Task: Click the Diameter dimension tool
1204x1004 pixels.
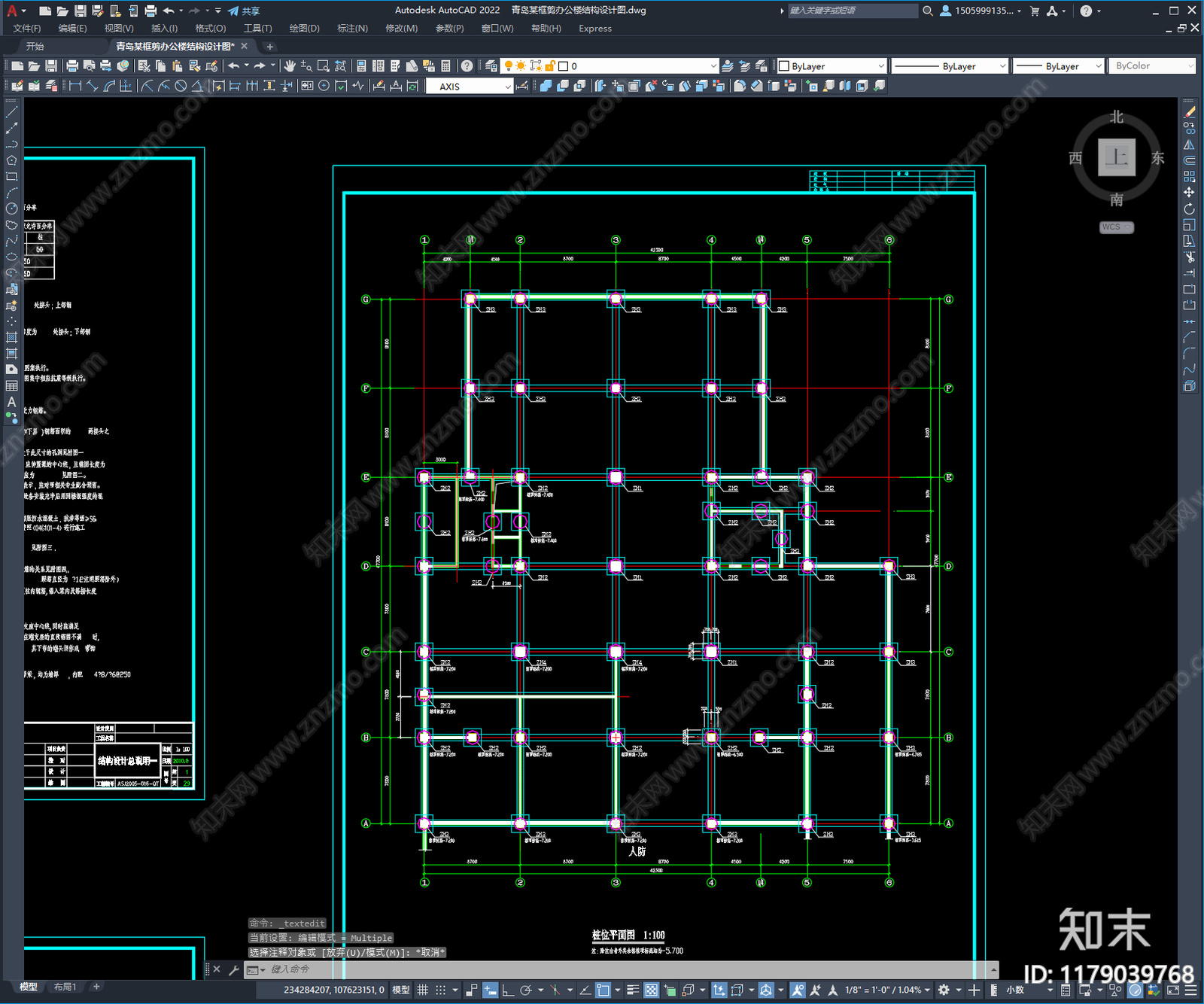Action: 181,86
